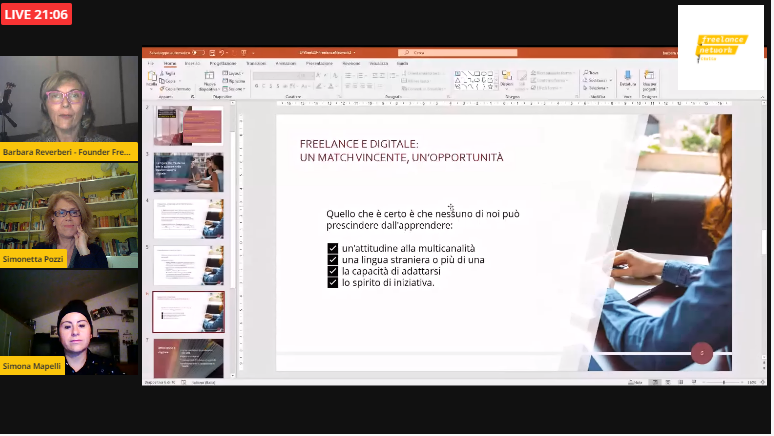The height and width of the screenshot is (436, 774).
Task: Select slide 4 thumbnail
Action: (188, 219)
